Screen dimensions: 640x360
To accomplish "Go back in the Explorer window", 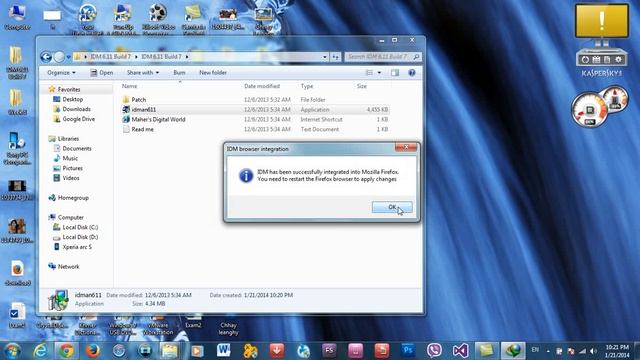I will 46,57.
